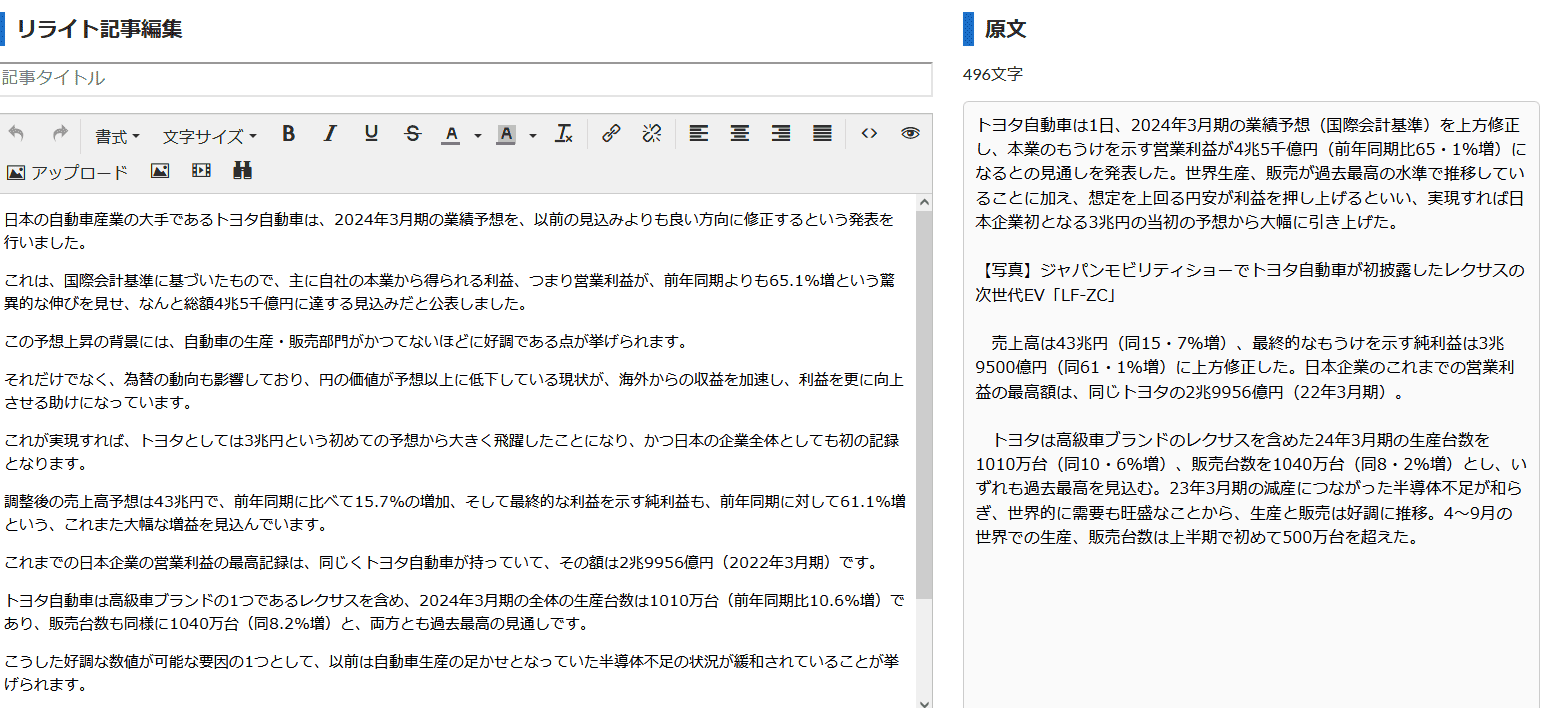
Task: Apply the background highlight color A button
Action: (506, 134)
